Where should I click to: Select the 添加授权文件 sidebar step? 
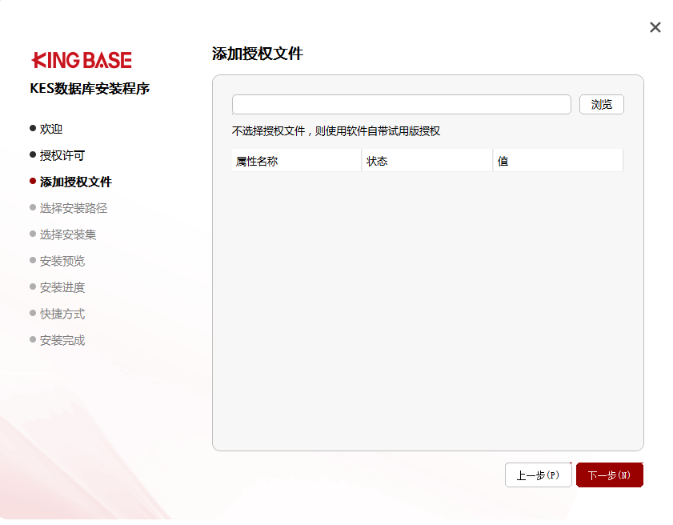tap(75, 182)
